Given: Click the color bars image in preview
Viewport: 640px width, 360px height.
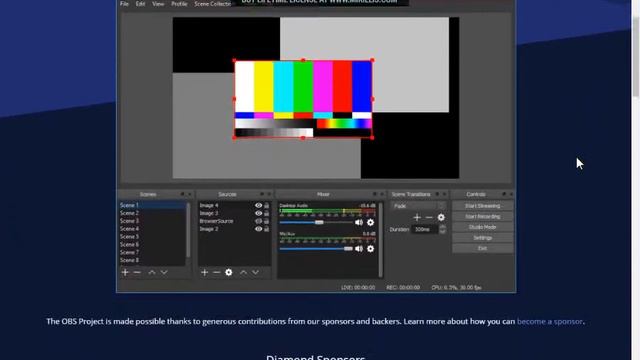Looking at the screenshot, I should coord(303,99).
